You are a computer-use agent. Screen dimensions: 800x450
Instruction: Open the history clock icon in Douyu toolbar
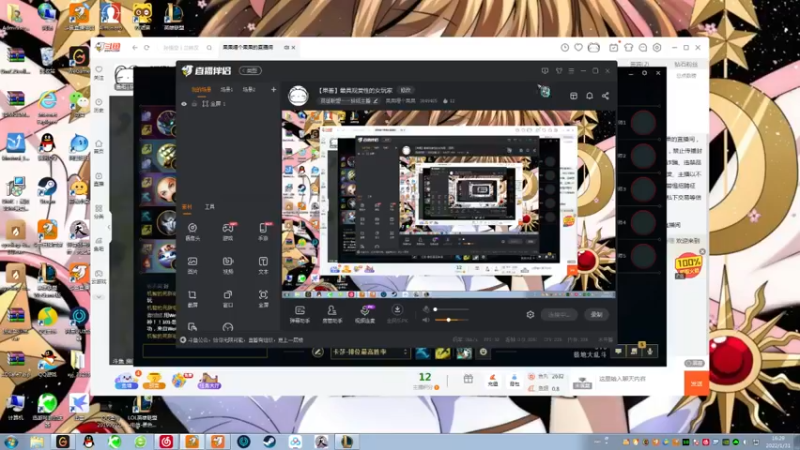click(565, 47)
